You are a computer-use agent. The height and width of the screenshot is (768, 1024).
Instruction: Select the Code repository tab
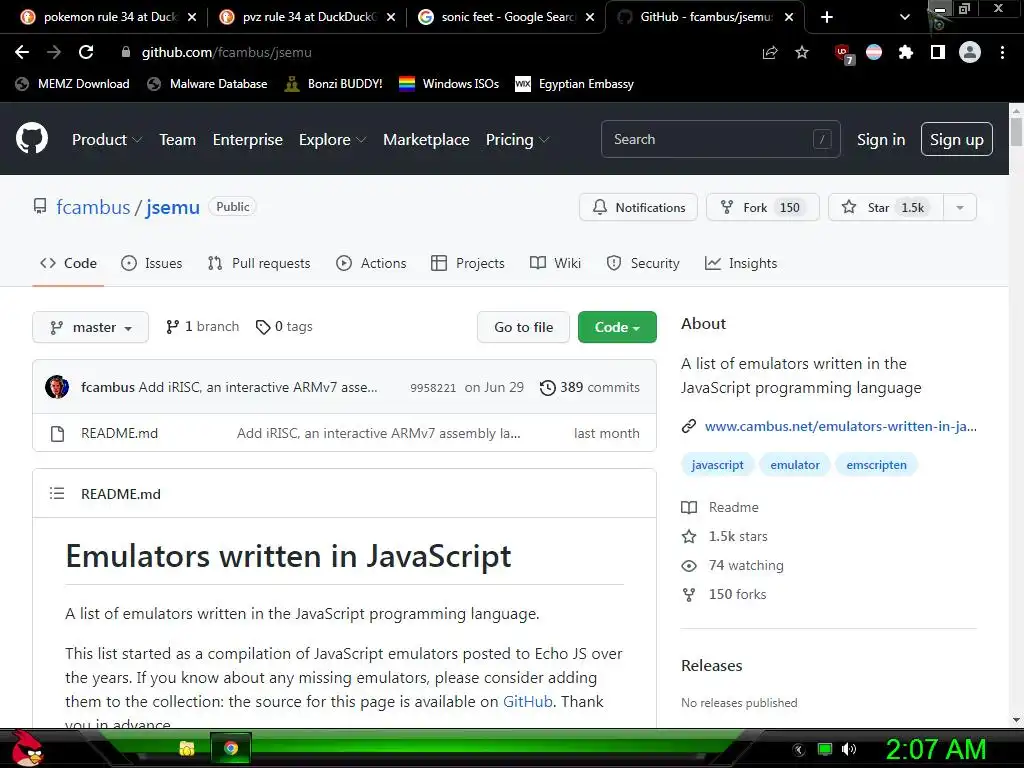[x=68, y=263]
